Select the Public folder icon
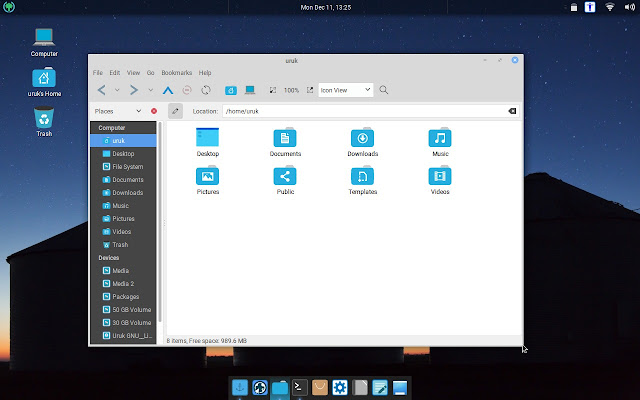640x400 pixels. pos(285,176)
